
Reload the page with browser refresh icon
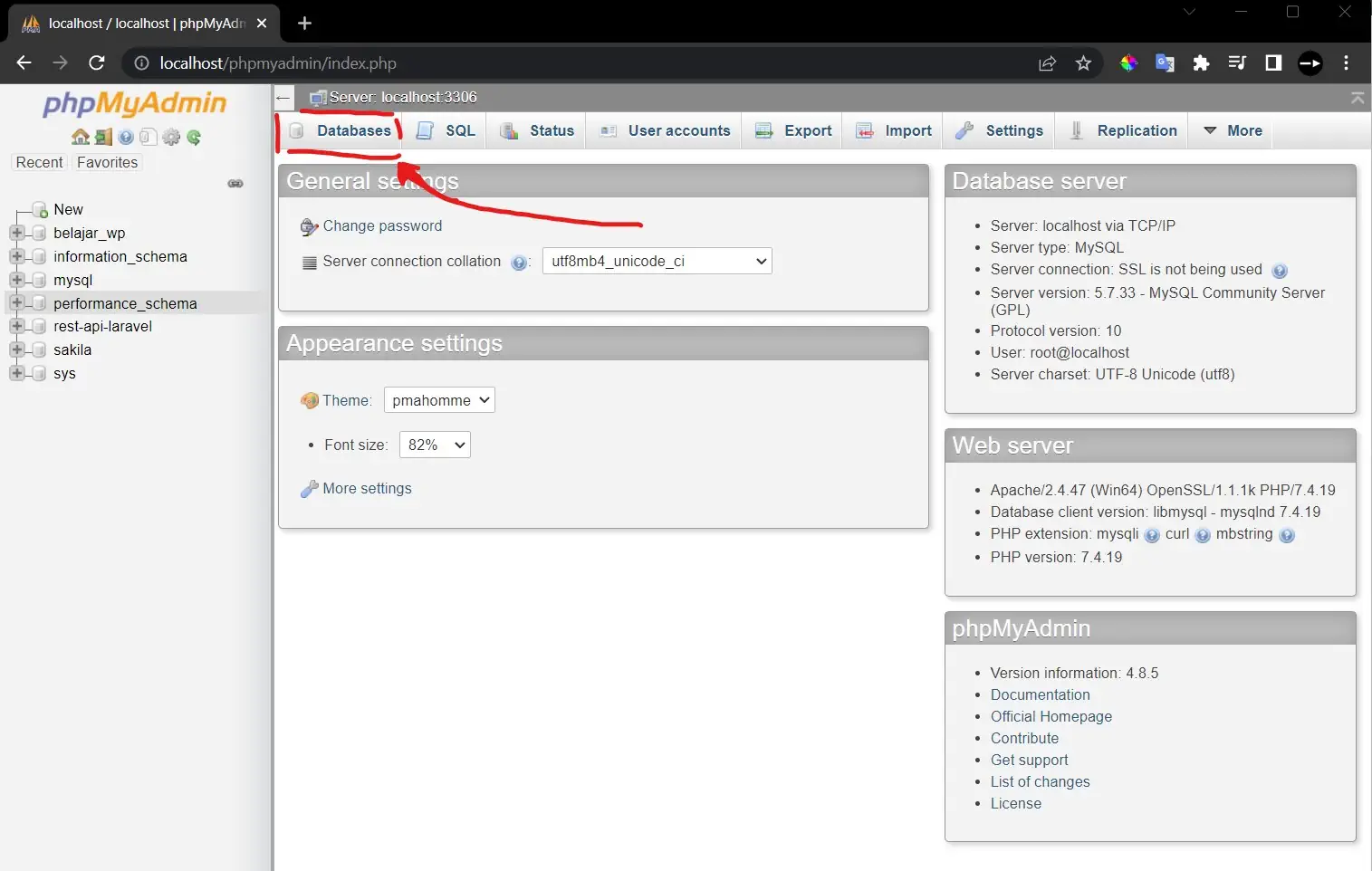tap(97, 62)
